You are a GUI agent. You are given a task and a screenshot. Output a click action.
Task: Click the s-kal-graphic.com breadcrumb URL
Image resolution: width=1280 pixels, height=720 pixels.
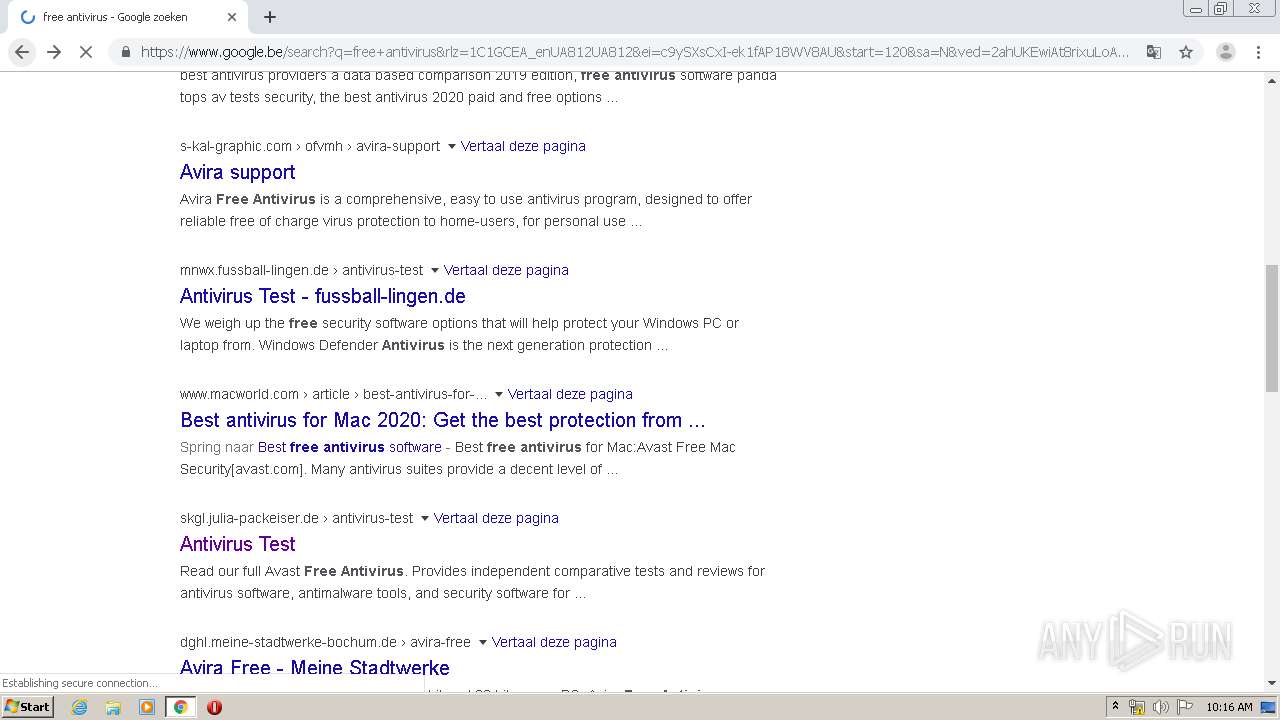[310, 146]
